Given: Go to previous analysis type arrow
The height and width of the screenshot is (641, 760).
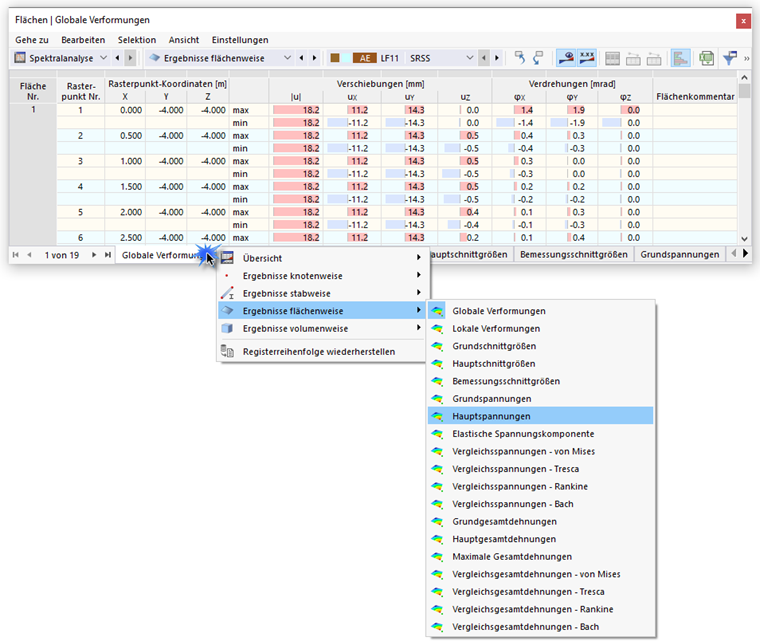Looking at the screenshot, I should tap(117, 58).
